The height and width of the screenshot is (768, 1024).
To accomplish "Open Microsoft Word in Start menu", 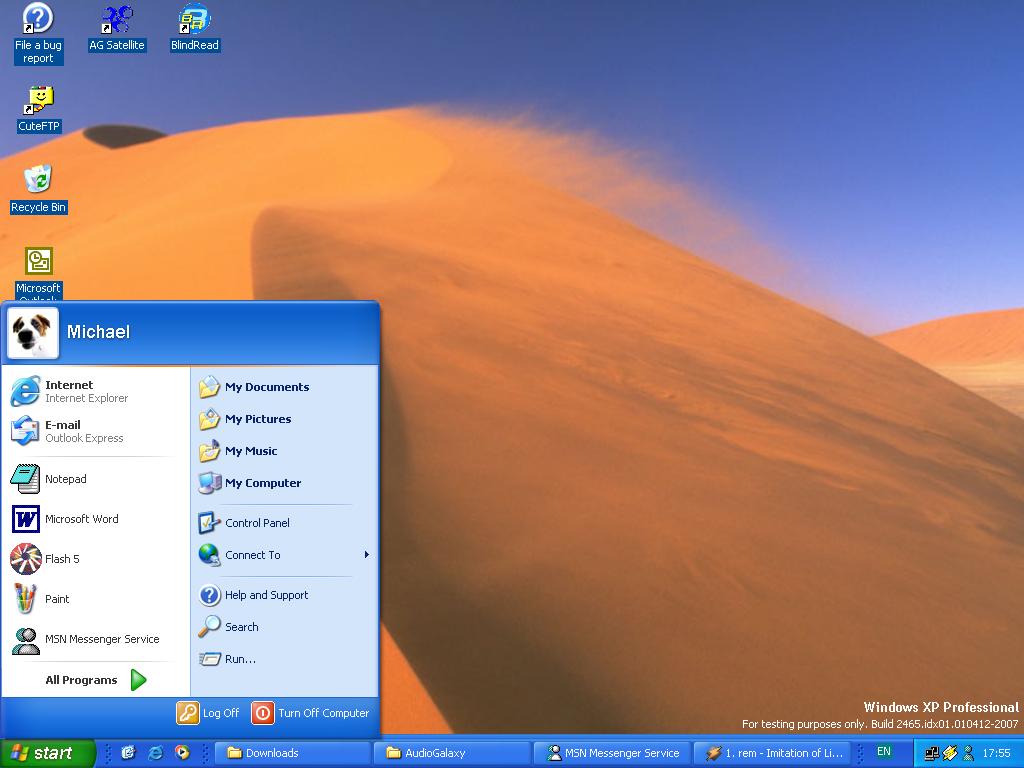I will click(x=80, y=519).
